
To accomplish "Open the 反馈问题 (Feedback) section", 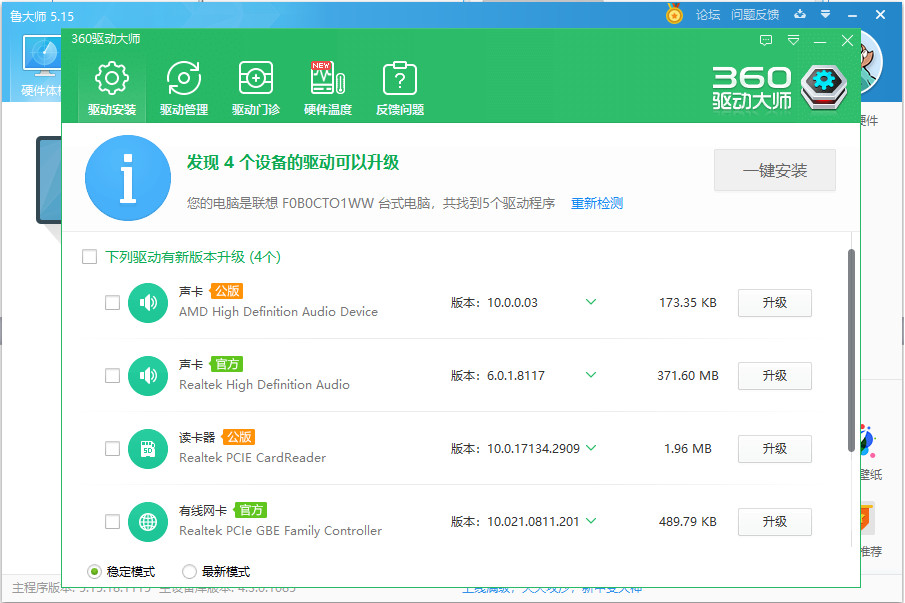I will (x=398, y=86).
